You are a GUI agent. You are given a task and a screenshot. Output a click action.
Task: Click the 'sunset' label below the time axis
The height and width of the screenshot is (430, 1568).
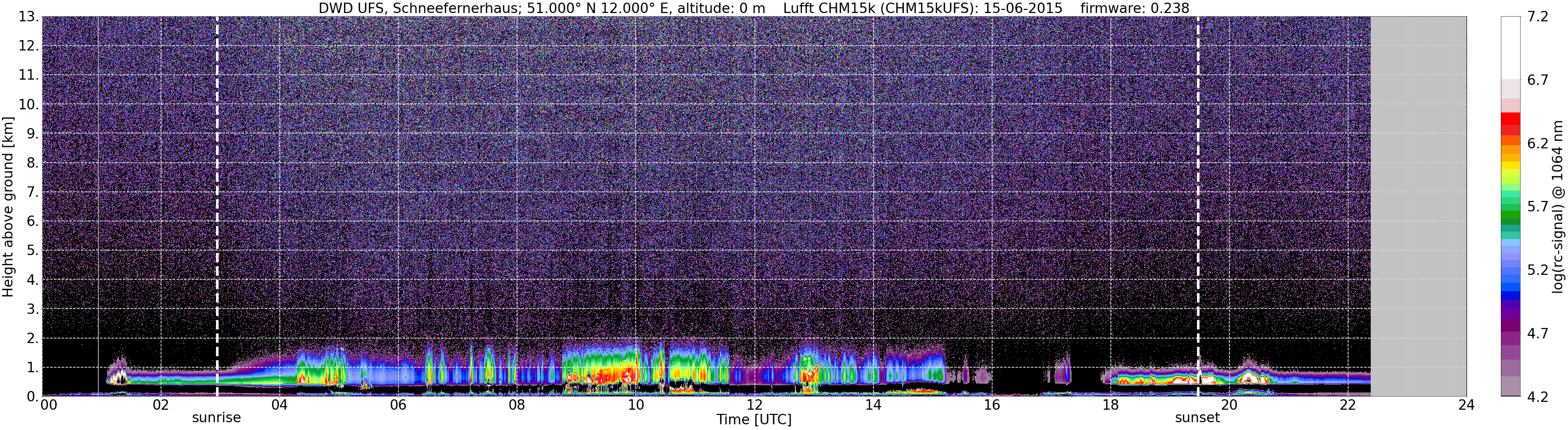point(1197,418)
